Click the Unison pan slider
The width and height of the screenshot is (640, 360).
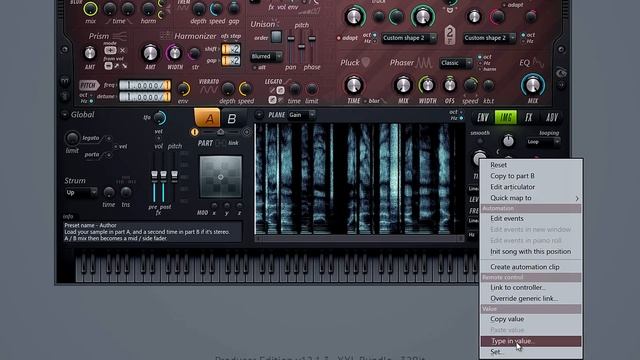tap(291, 39)
